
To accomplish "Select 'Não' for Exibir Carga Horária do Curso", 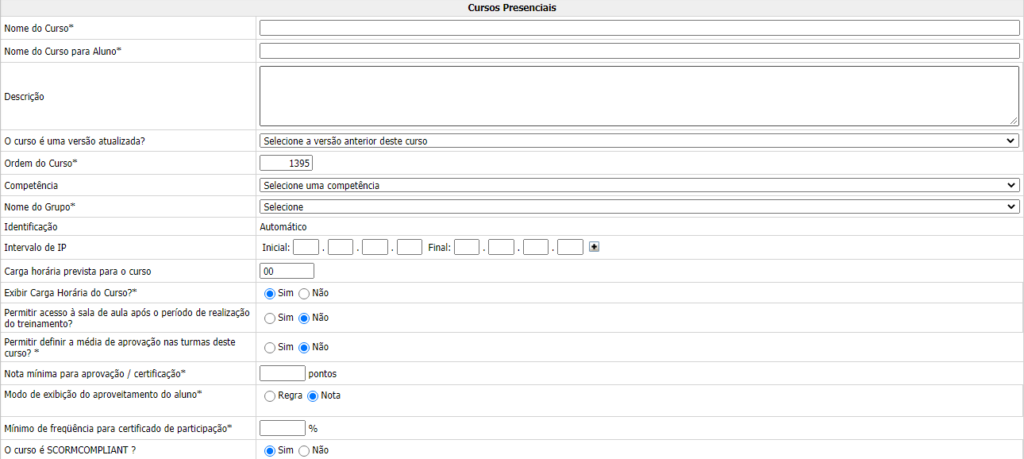I will click(x=305, y=293).
